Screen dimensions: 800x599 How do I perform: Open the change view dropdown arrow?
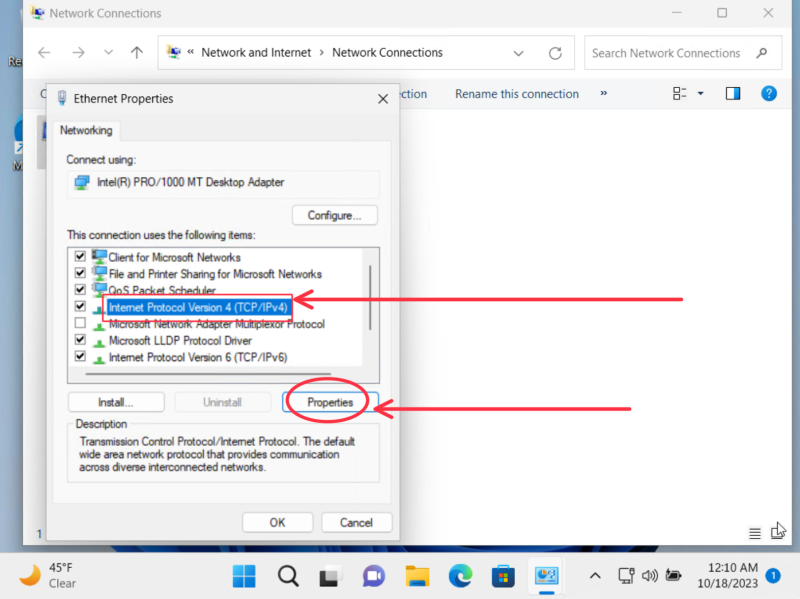[700, 93]
